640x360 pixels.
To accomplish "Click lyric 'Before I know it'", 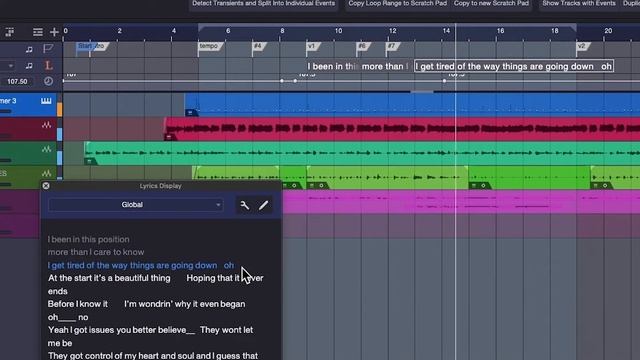I will coord(78,304).
